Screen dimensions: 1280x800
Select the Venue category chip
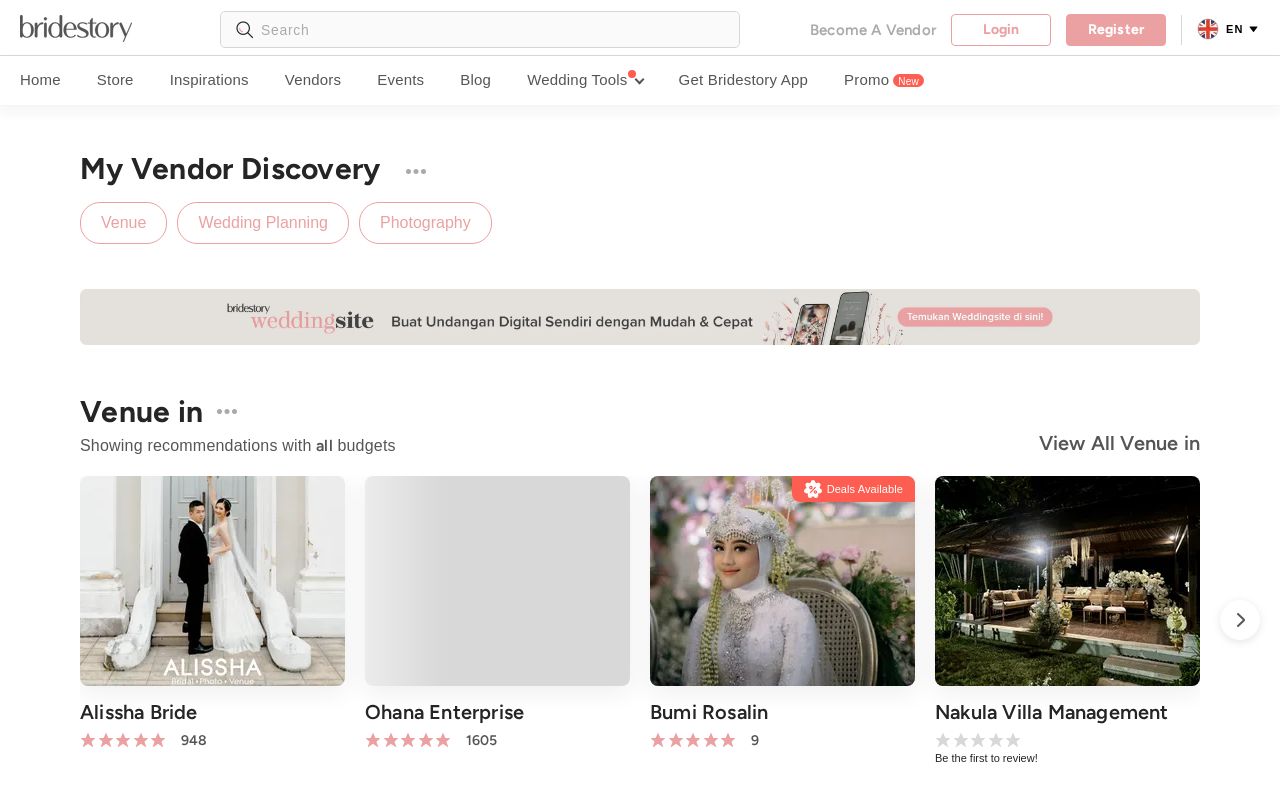123,223
